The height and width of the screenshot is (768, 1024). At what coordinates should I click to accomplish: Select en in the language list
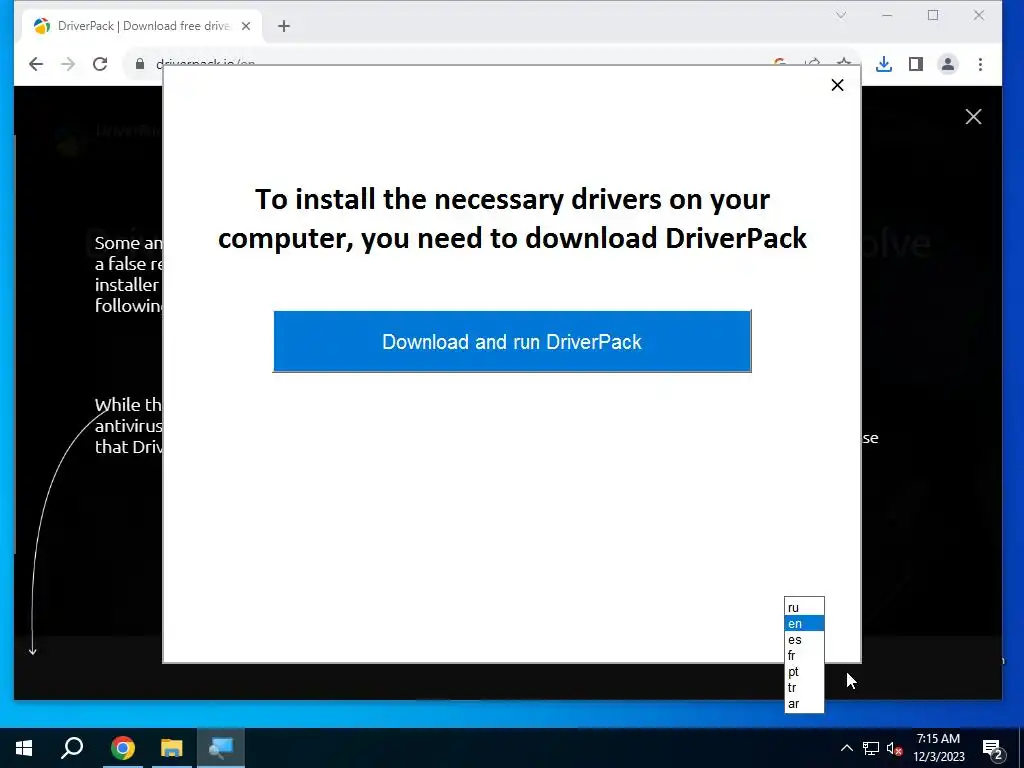point(804,624)
